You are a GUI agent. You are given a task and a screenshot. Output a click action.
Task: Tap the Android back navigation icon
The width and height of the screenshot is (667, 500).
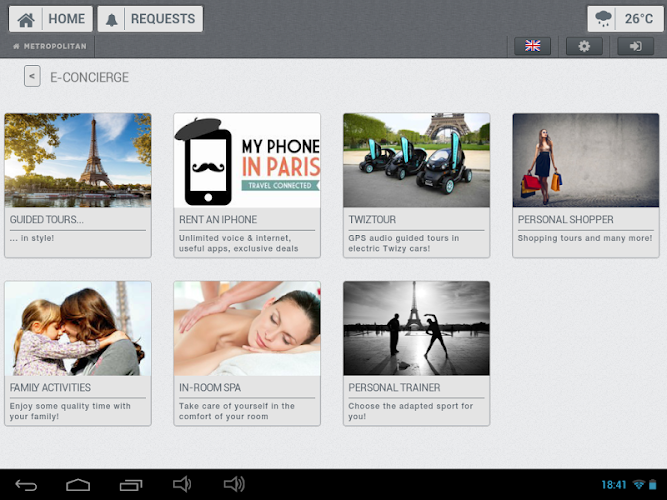(26, 485)
